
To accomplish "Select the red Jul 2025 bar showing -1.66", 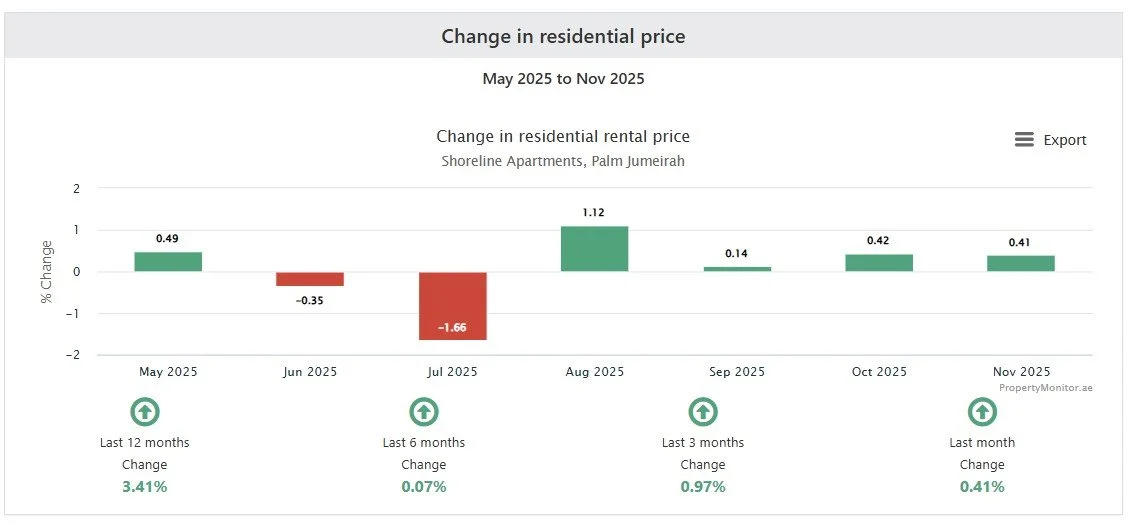I will click(x=453, y=306).
